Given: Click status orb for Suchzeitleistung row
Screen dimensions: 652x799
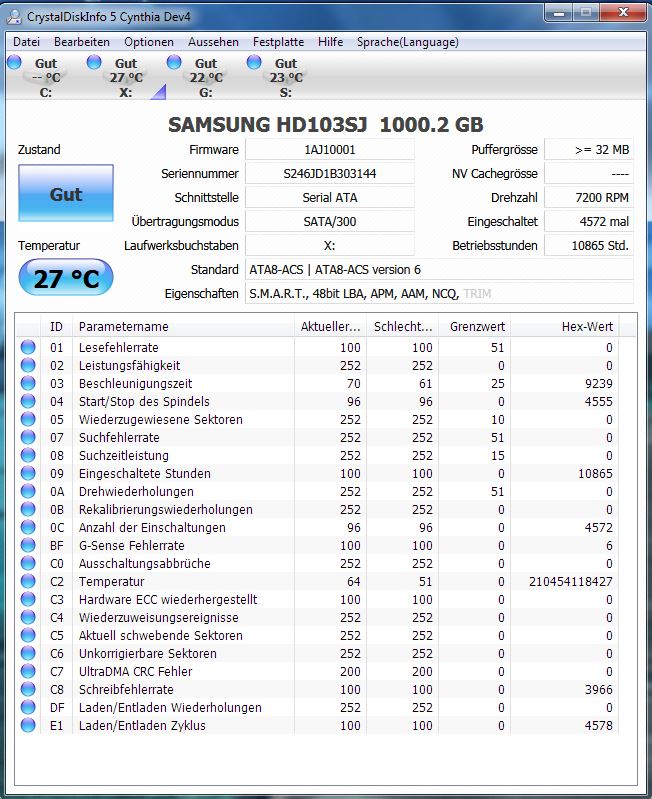Looking at the screenshot, I should pos(28,455).
